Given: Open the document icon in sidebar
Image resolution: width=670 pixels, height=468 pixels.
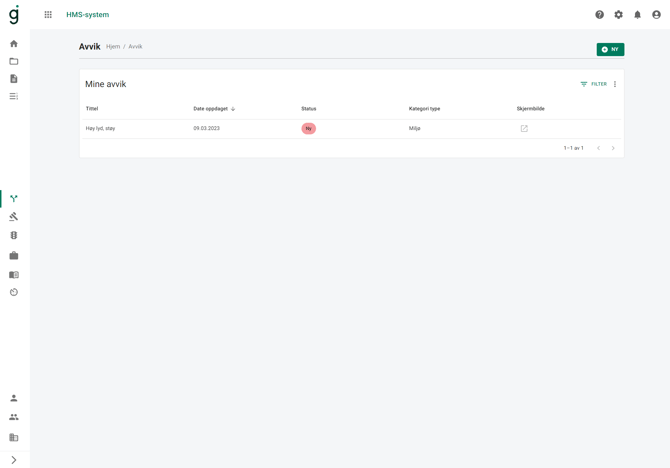Looking at the screenshot, I should [x=14, y=79].
